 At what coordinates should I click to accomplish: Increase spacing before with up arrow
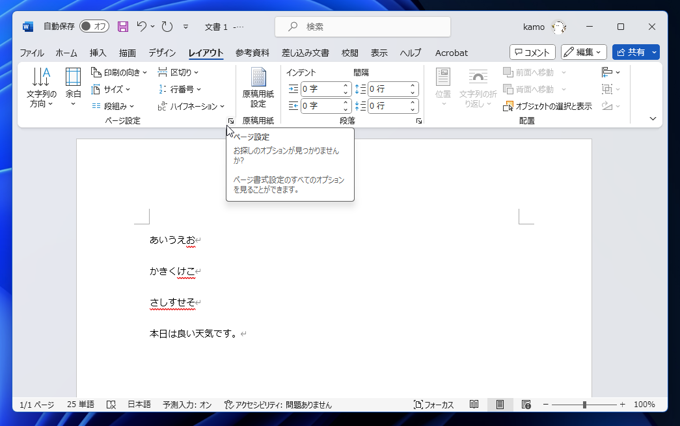(413, 85)
